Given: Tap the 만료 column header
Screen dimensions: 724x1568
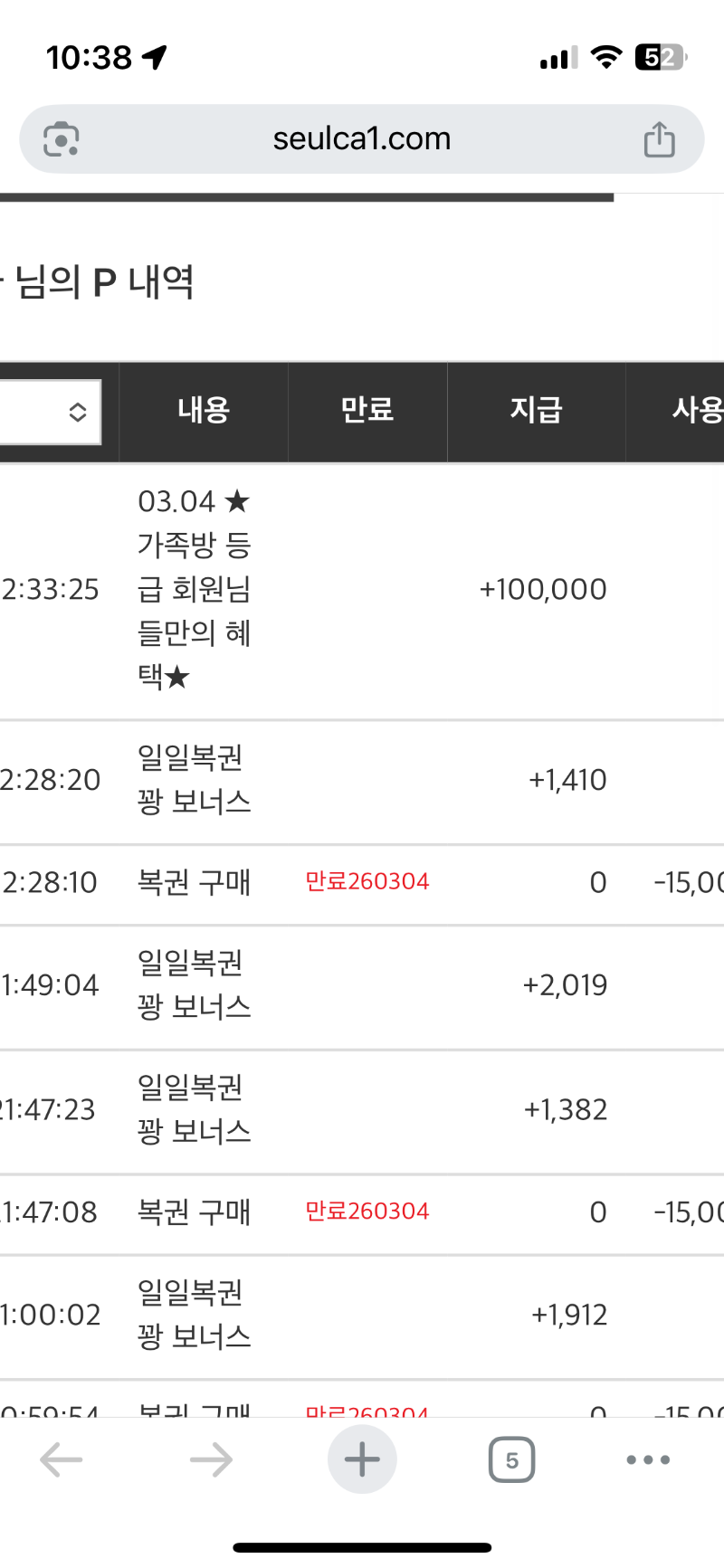Looking at the screenshot, I should point(367,411).
